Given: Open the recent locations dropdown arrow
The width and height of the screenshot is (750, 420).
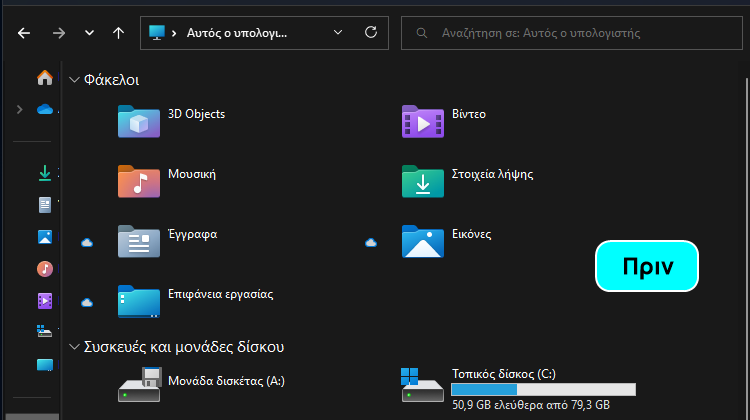Looking at the screenshot, I should click(x=89, y=33).
